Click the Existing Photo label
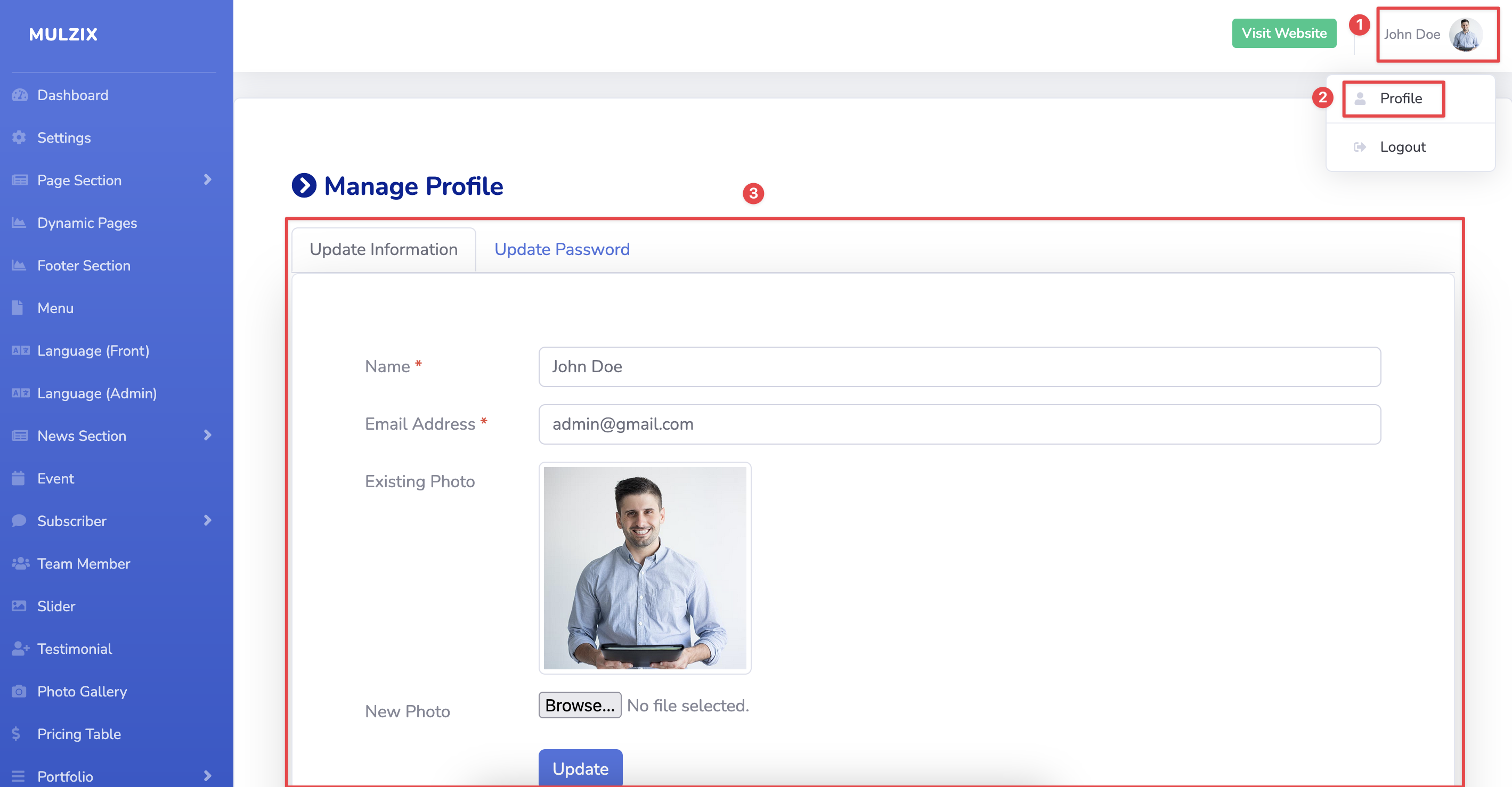The width and height of the screenshot is (1512, 787). 420,481
